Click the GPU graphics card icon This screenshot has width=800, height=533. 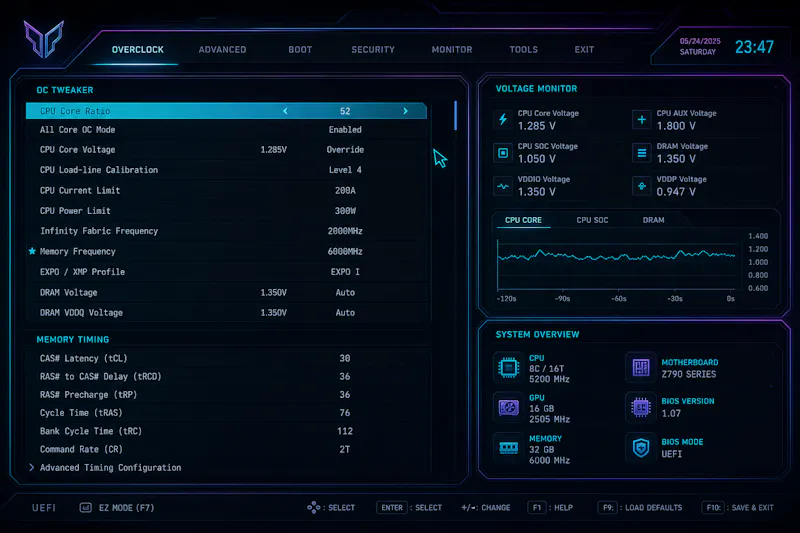click(x=509, y=408)
